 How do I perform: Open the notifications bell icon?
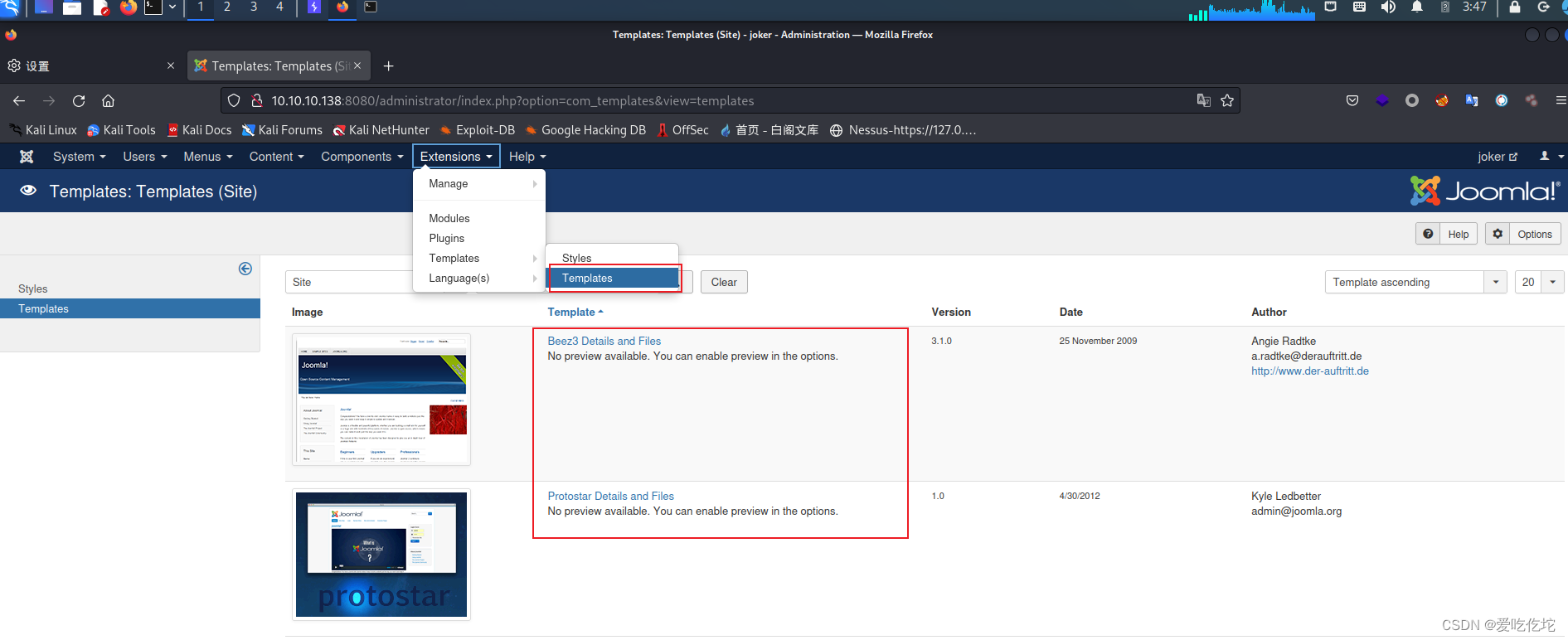coord(1417,7)
